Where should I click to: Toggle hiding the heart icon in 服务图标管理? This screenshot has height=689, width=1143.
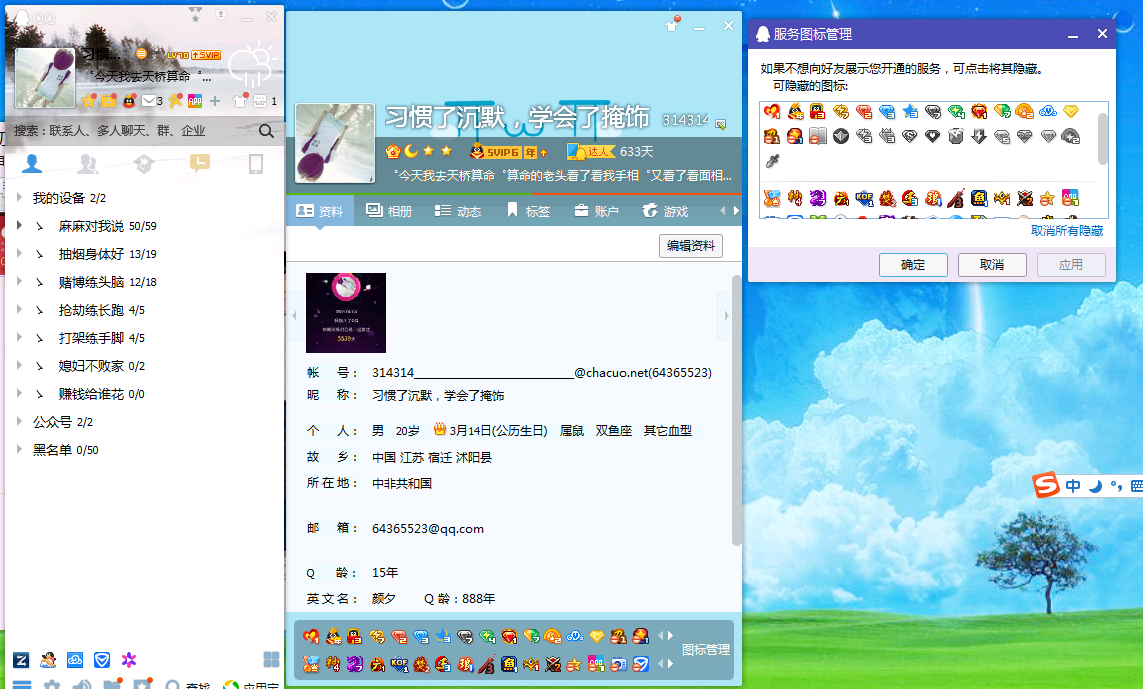tap(772, 111)
